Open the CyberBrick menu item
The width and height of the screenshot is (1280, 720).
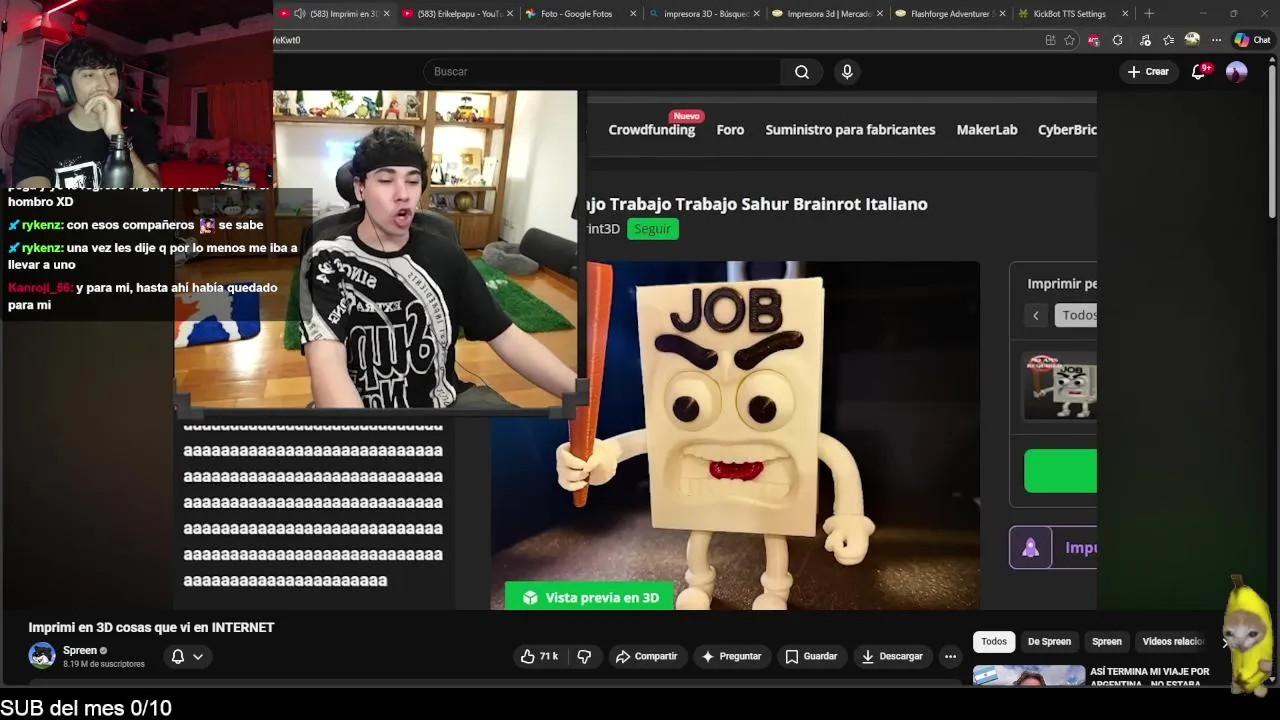1067,129
